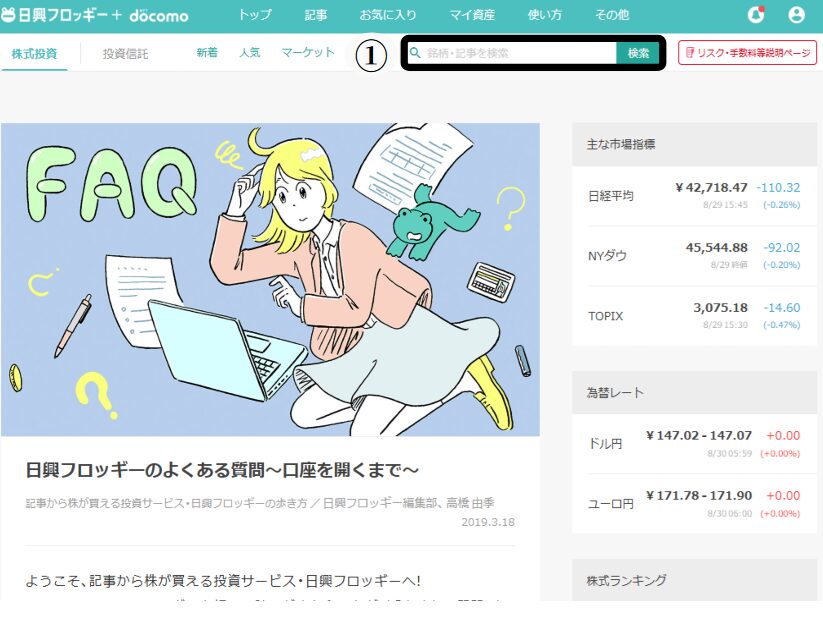Click the magnifier icon in the search box
823x622 pixels.
coord(415,52)
